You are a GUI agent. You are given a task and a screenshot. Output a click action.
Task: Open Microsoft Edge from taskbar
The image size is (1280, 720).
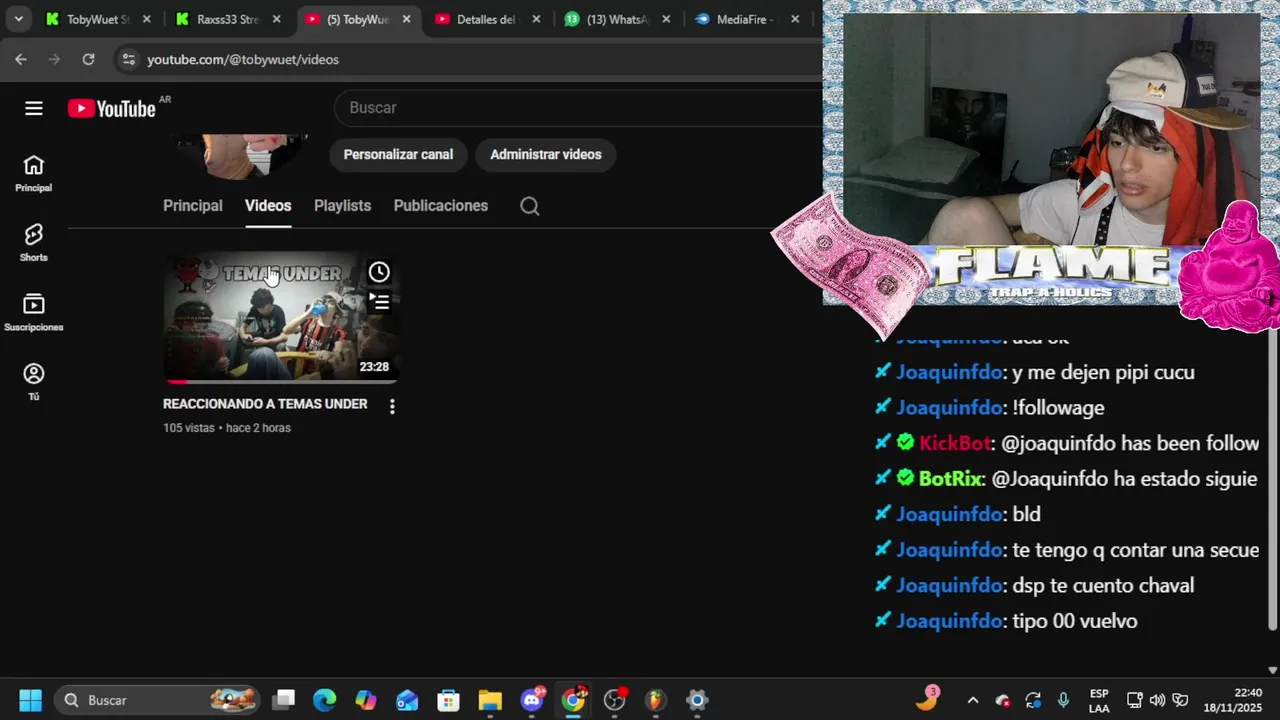[x=325, y=700]
